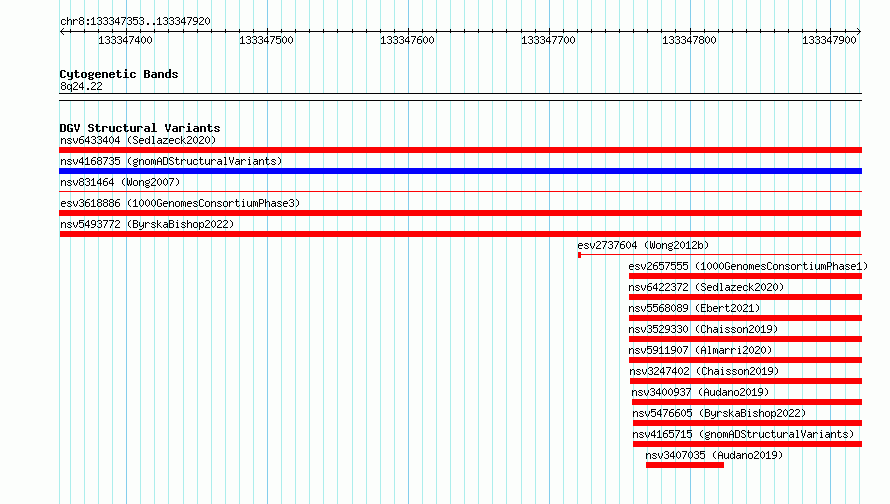Image resolution: width=890 pixels, height=504 pixels.
Task: Click the nsv6422372 (Sedlazeck2020) label
Action: click(x=706, y=287)
